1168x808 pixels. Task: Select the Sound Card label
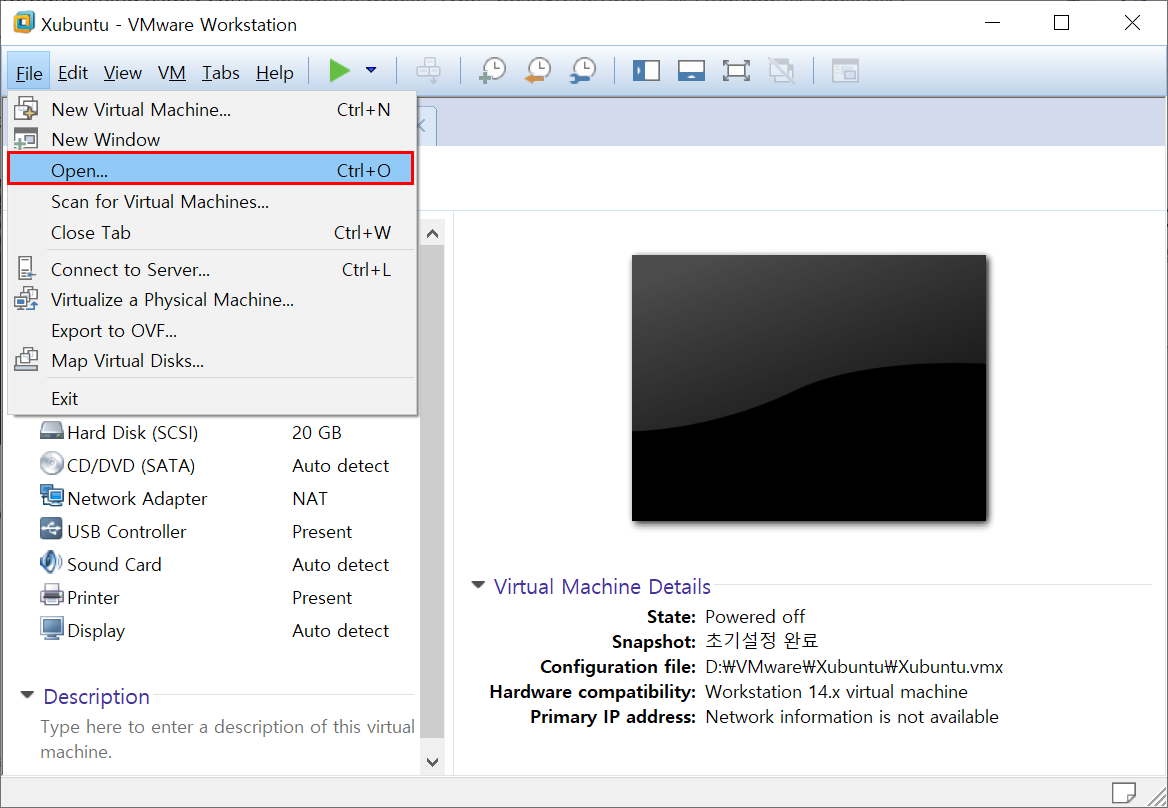(114, 564)
